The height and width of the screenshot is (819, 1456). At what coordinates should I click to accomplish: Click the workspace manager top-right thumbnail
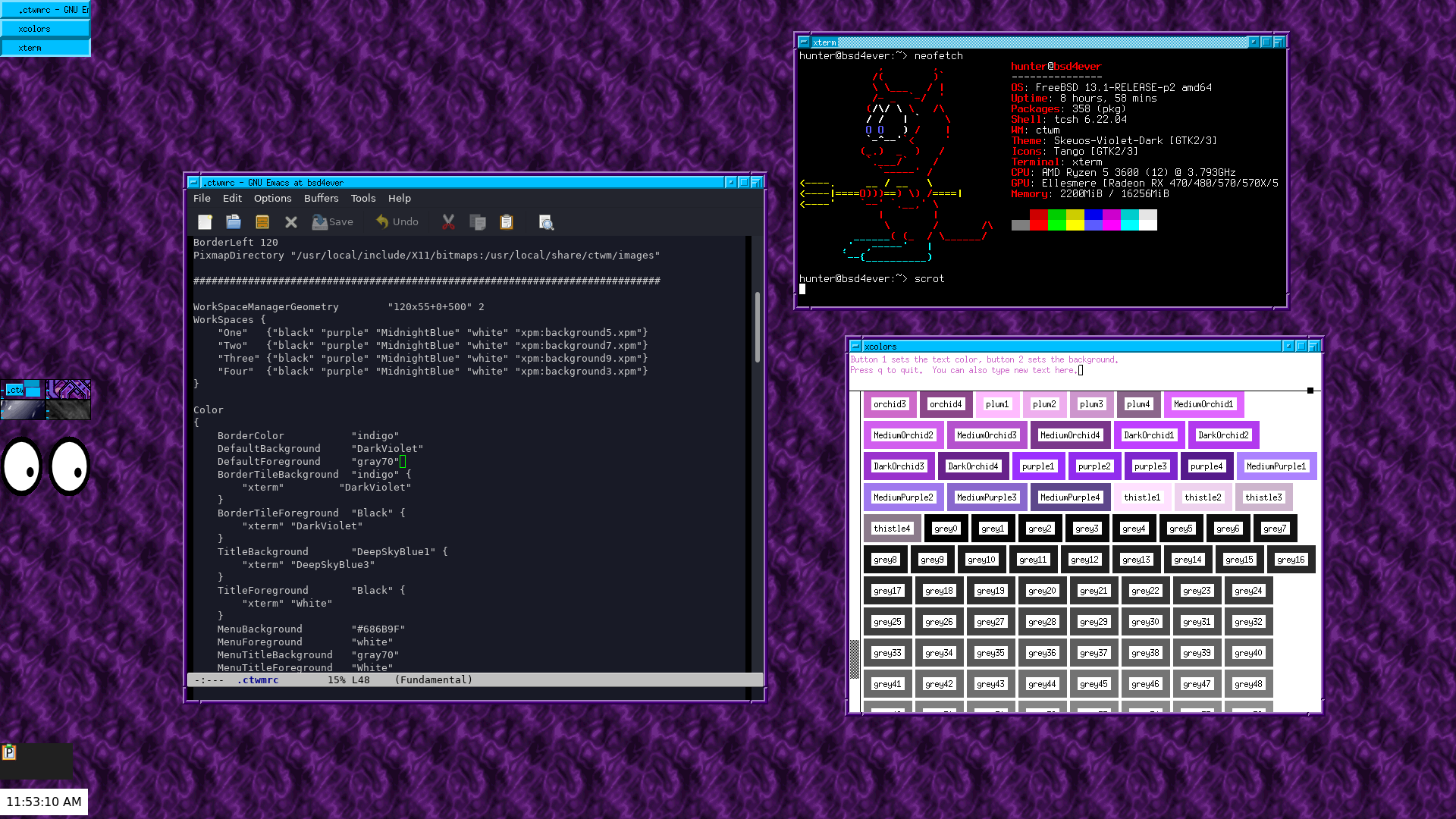68,389
